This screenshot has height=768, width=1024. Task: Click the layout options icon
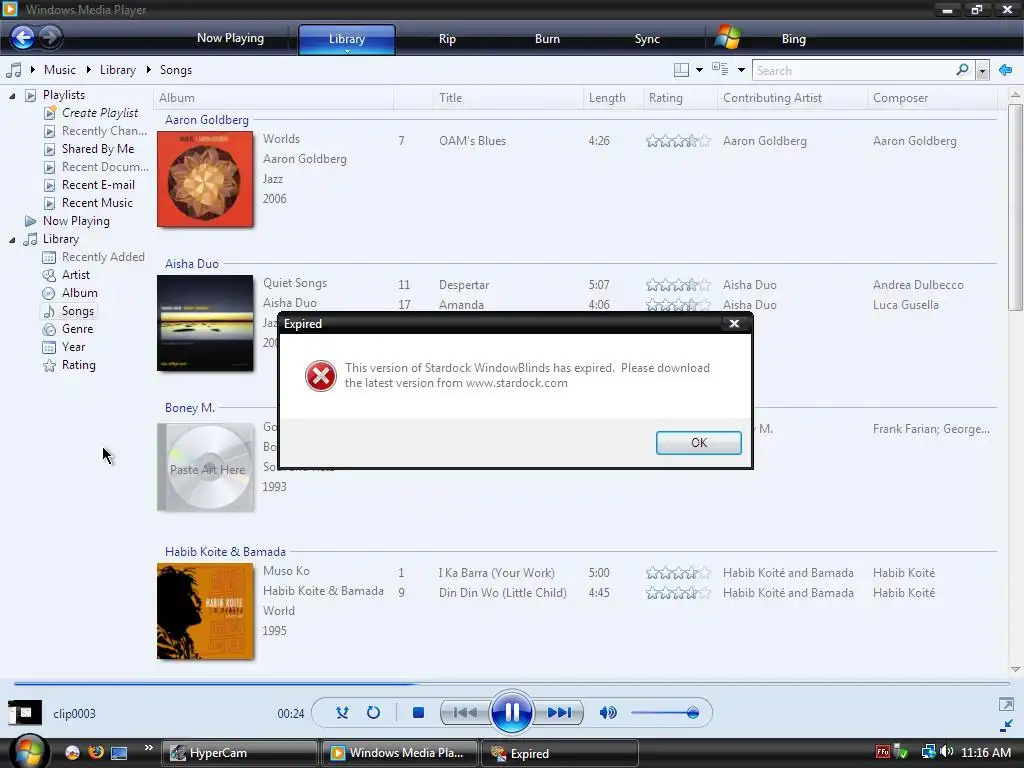681,70
